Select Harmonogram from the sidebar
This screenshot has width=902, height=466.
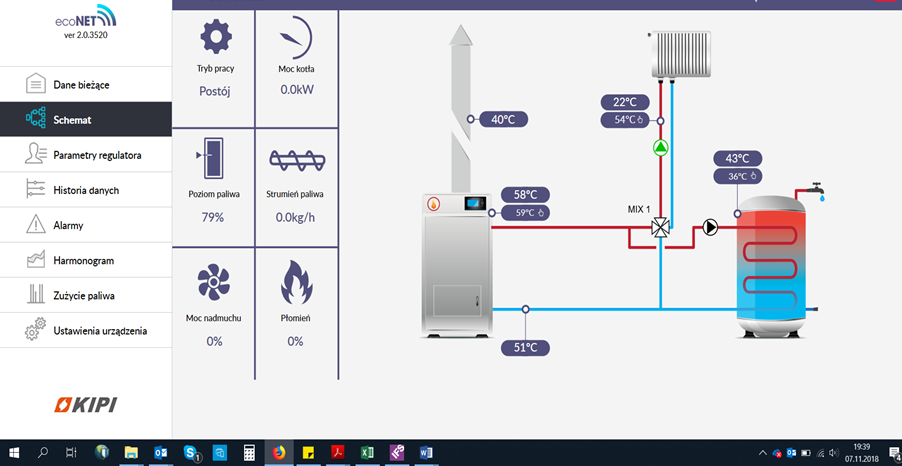pos(83,260)
